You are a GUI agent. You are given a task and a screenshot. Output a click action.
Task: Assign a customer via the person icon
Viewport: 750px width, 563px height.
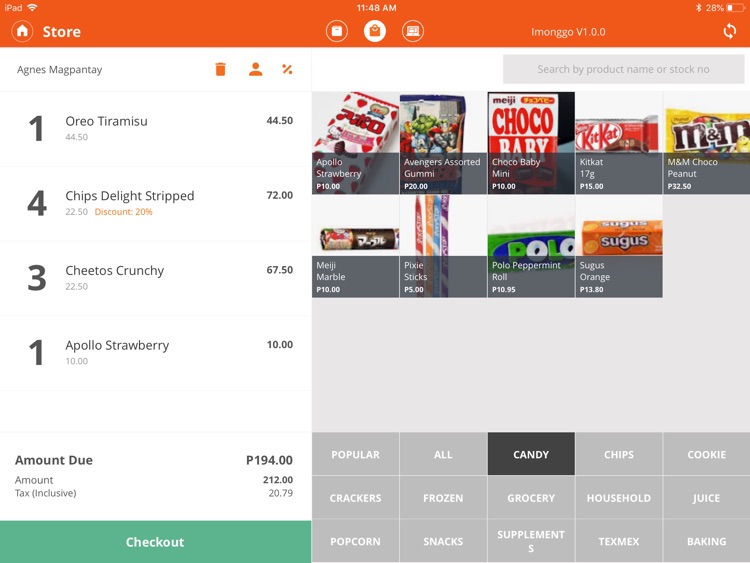(255, 69)
